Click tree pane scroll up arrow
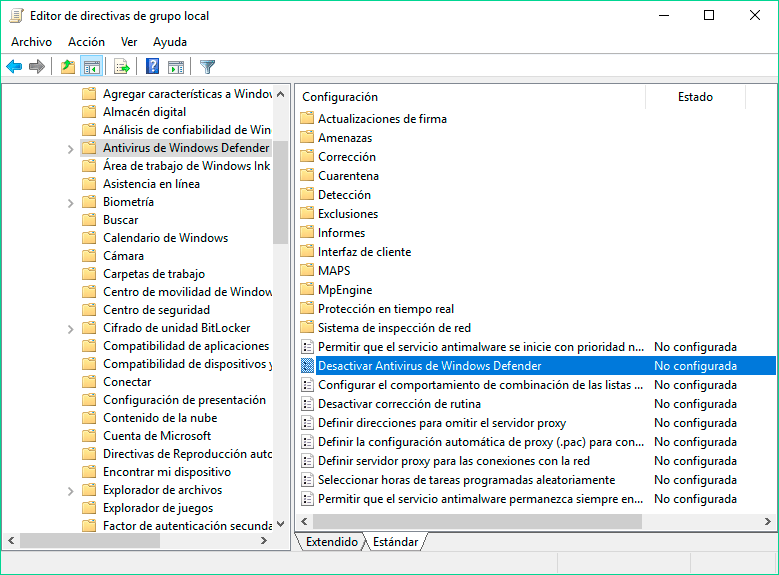 pyautogui.click(x=280, y=94)
